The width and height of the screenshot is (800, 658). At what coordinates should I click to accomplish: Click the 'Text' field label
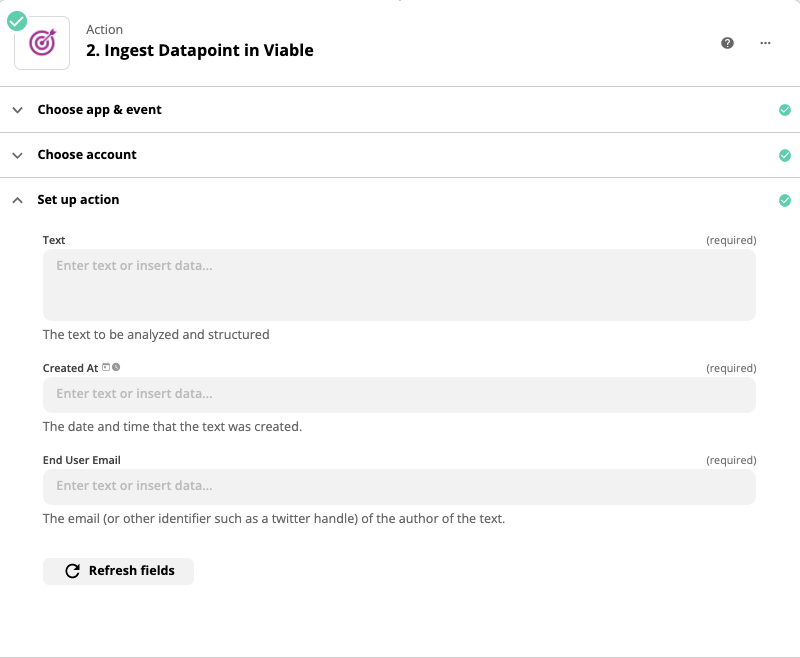pyautogui.click(x=54, y=240)
